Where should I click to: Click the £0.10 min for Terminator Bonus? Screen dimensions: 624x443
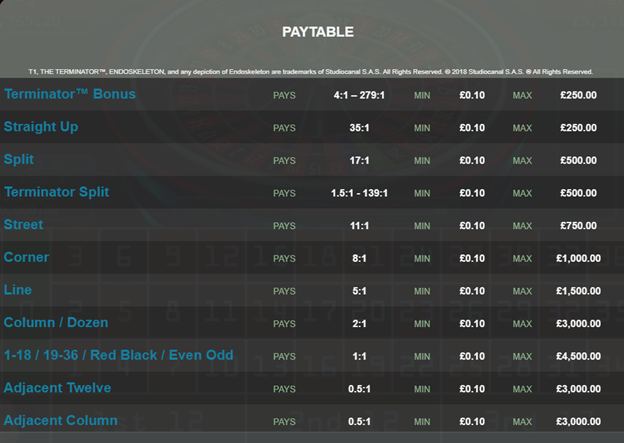coord(472,95)
